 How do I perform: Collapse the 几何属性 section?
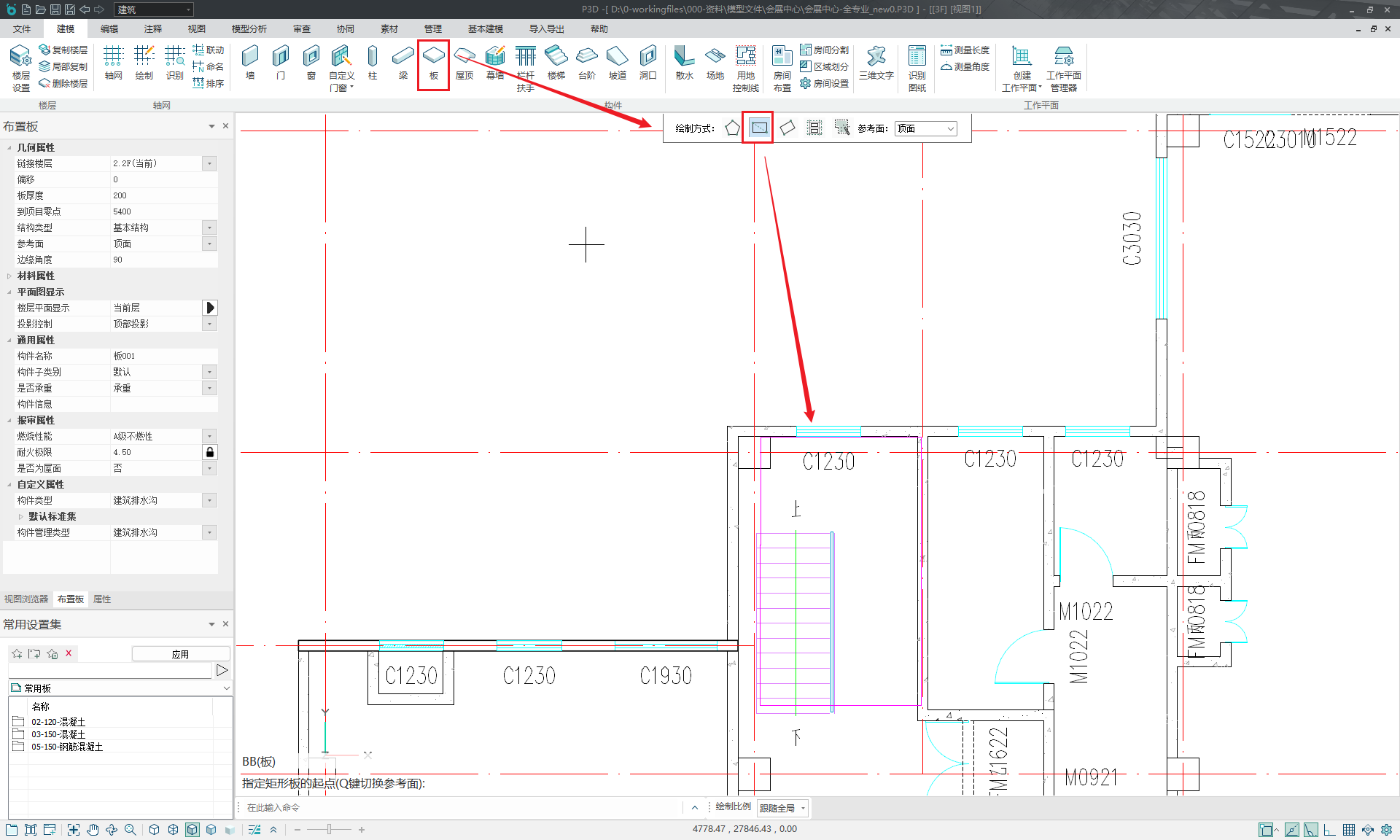click(x=9, y=147)
